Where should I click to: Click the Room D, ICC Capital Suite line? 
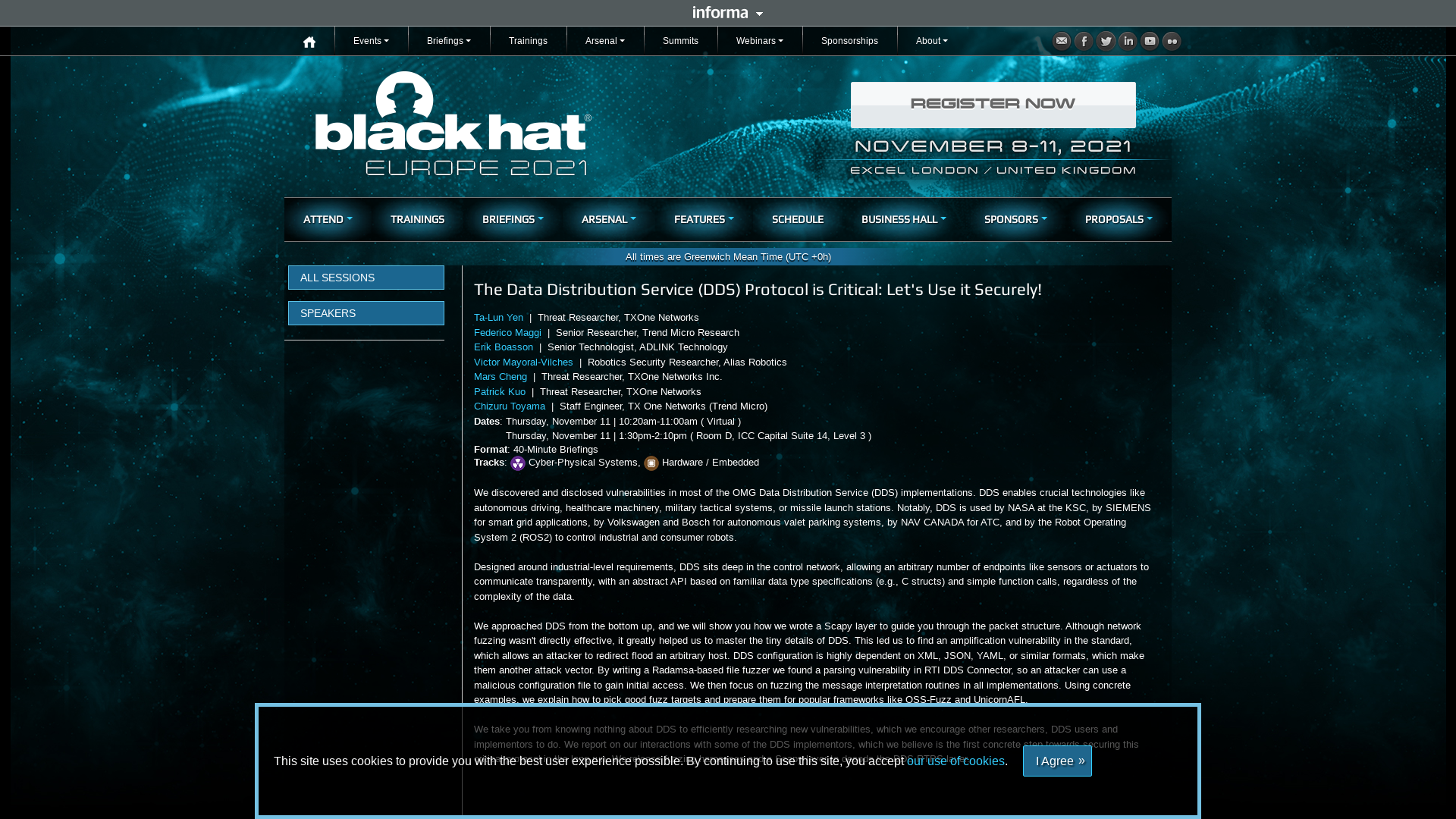tap(689, 436)
